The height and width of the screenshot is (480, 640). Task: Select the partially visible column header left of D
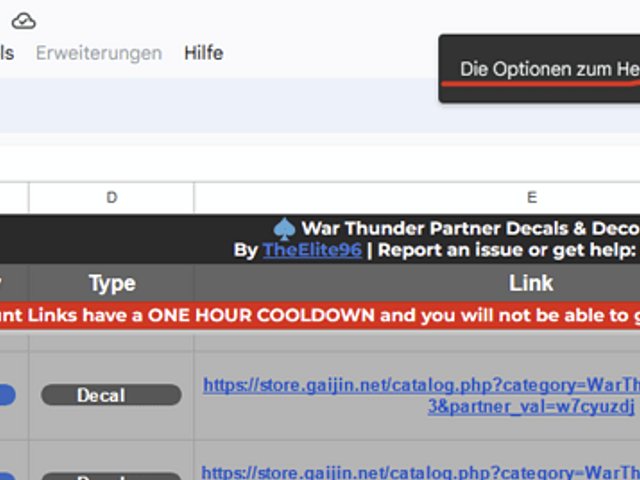click(x=14, y=198)
